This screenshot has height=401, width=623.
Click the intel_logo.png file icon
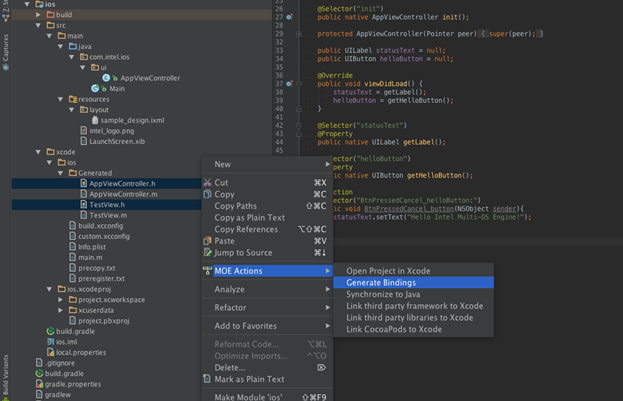click(x=83, y=130)
